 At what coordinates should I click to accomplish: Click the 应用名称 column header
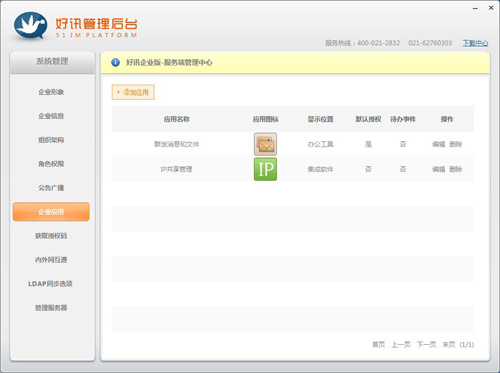point(177,119)
